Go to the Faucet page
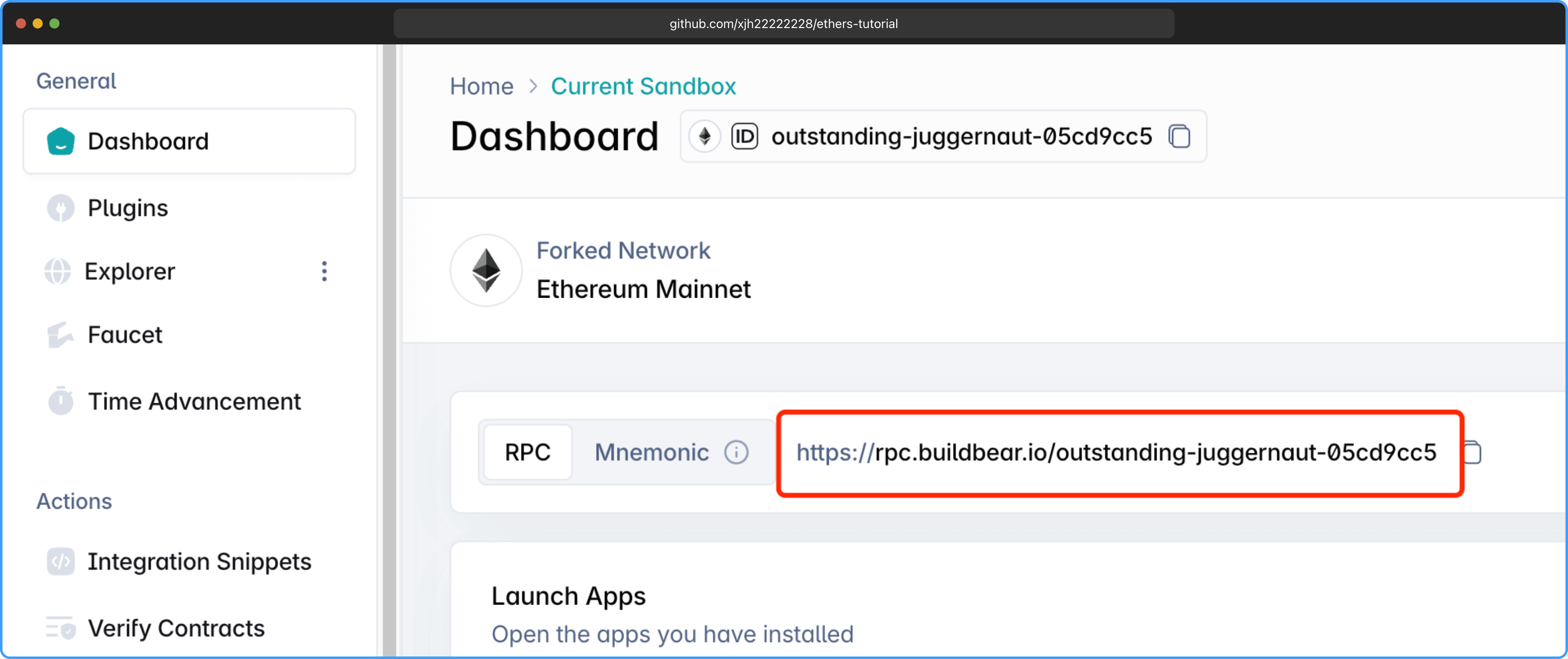 click(126, 335)
